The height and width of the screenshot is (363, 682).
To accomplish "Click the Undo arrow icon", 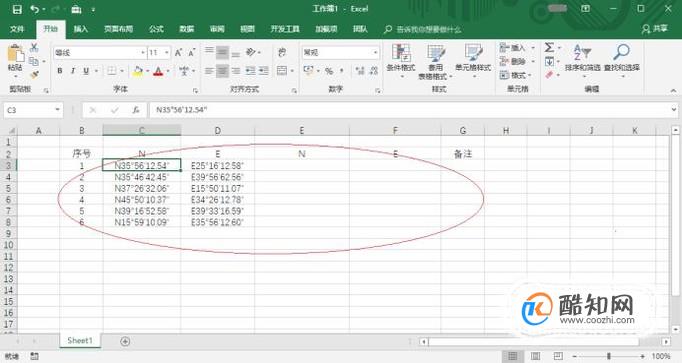I will tap(34, 9).
